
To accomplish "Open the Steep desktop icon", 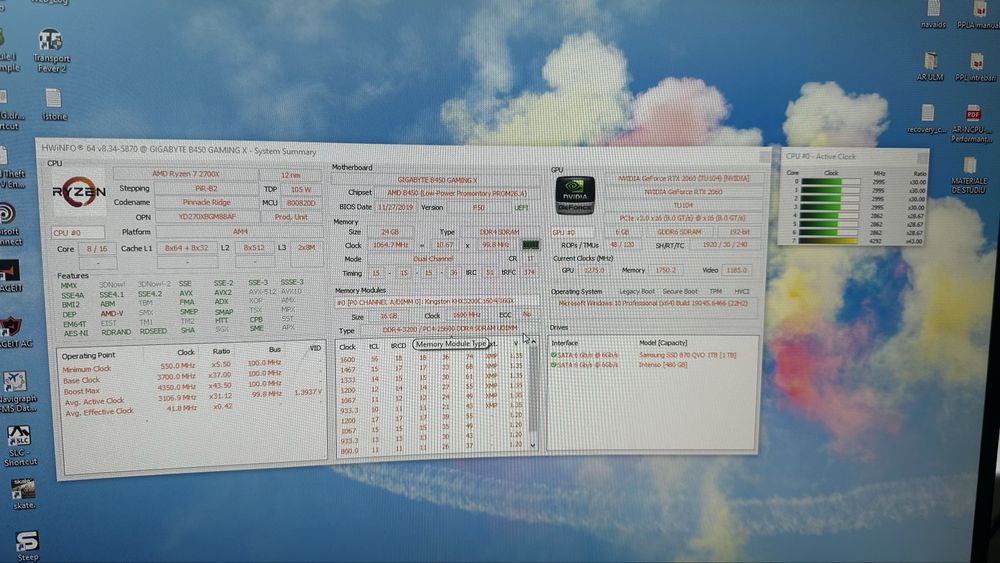I will 27,546.
